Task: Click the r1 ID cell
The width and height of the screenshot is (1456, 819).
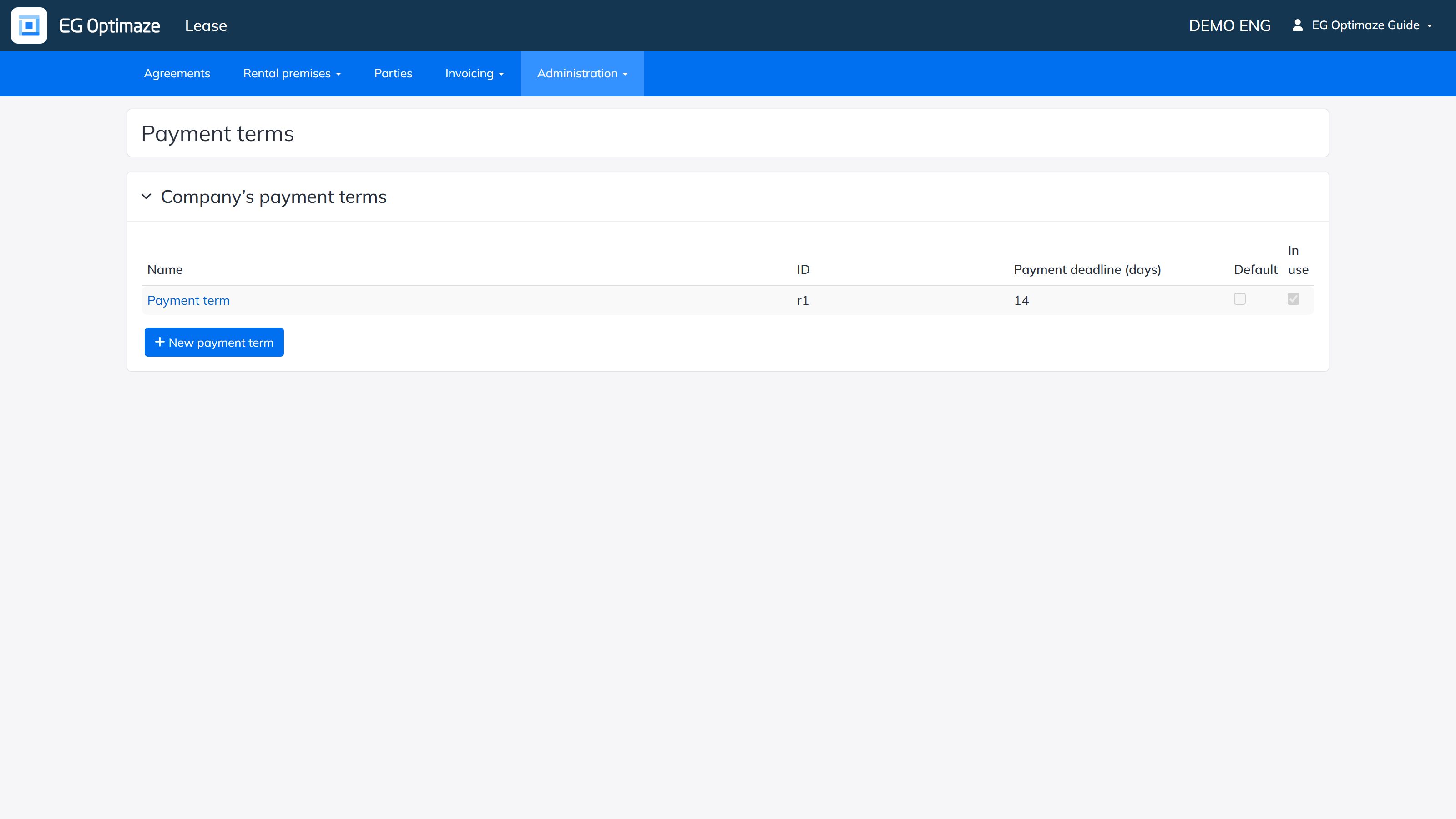Action: [x=803, y=301]
